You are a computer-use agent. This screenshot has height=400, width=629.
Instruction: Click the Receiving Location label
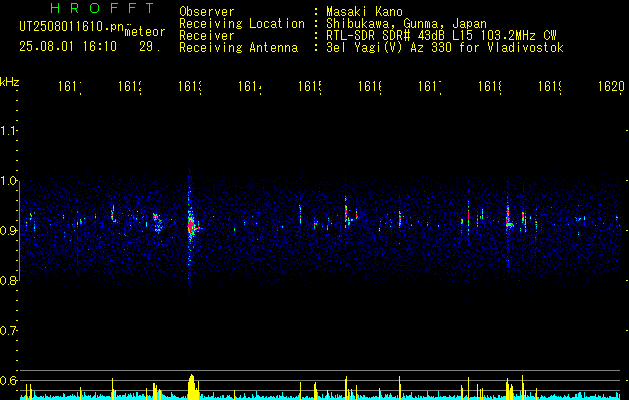(242, 24)
